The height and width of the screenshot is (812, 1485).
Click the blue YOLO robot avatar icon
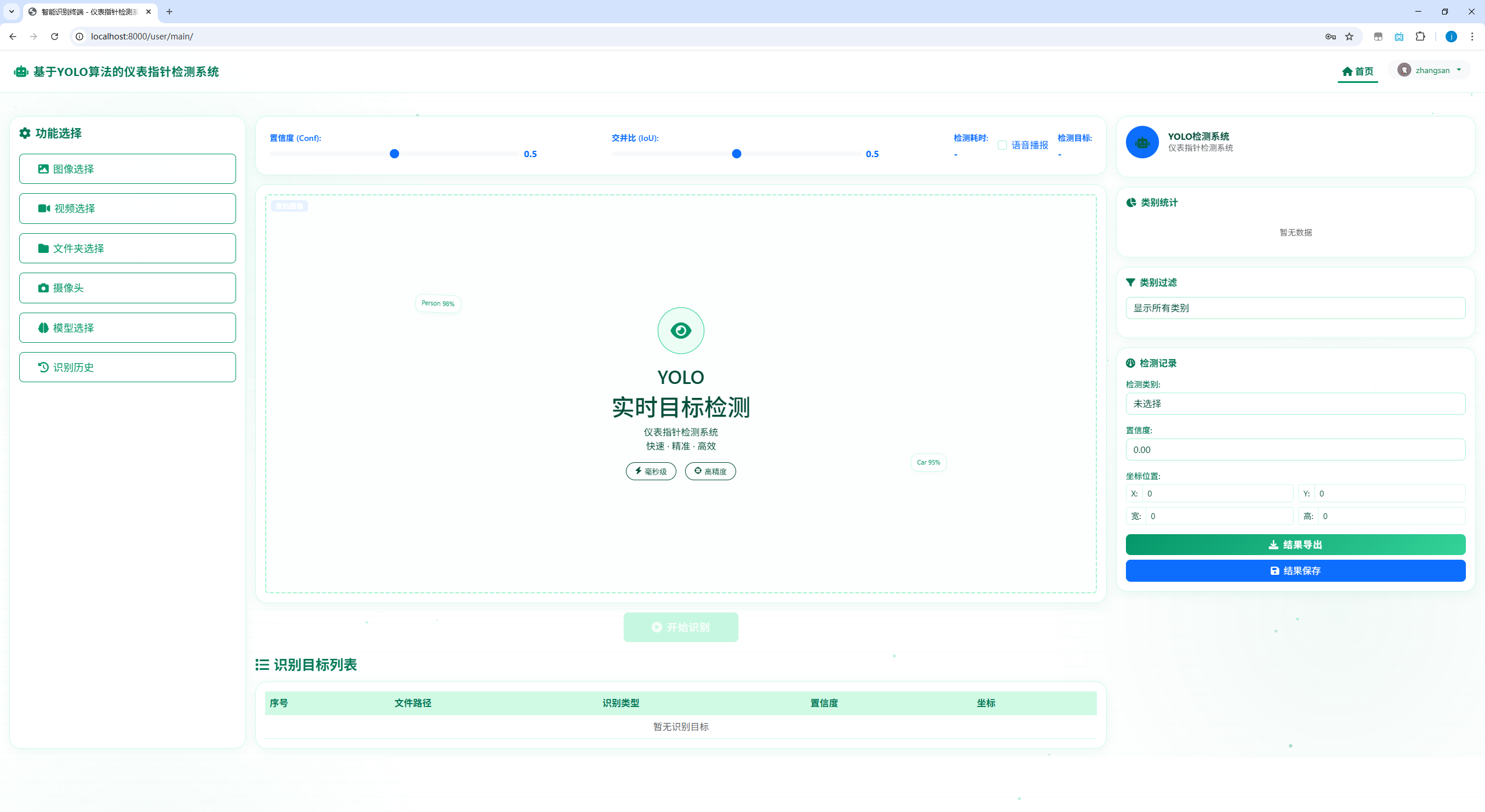click(x=1142, y=142)
